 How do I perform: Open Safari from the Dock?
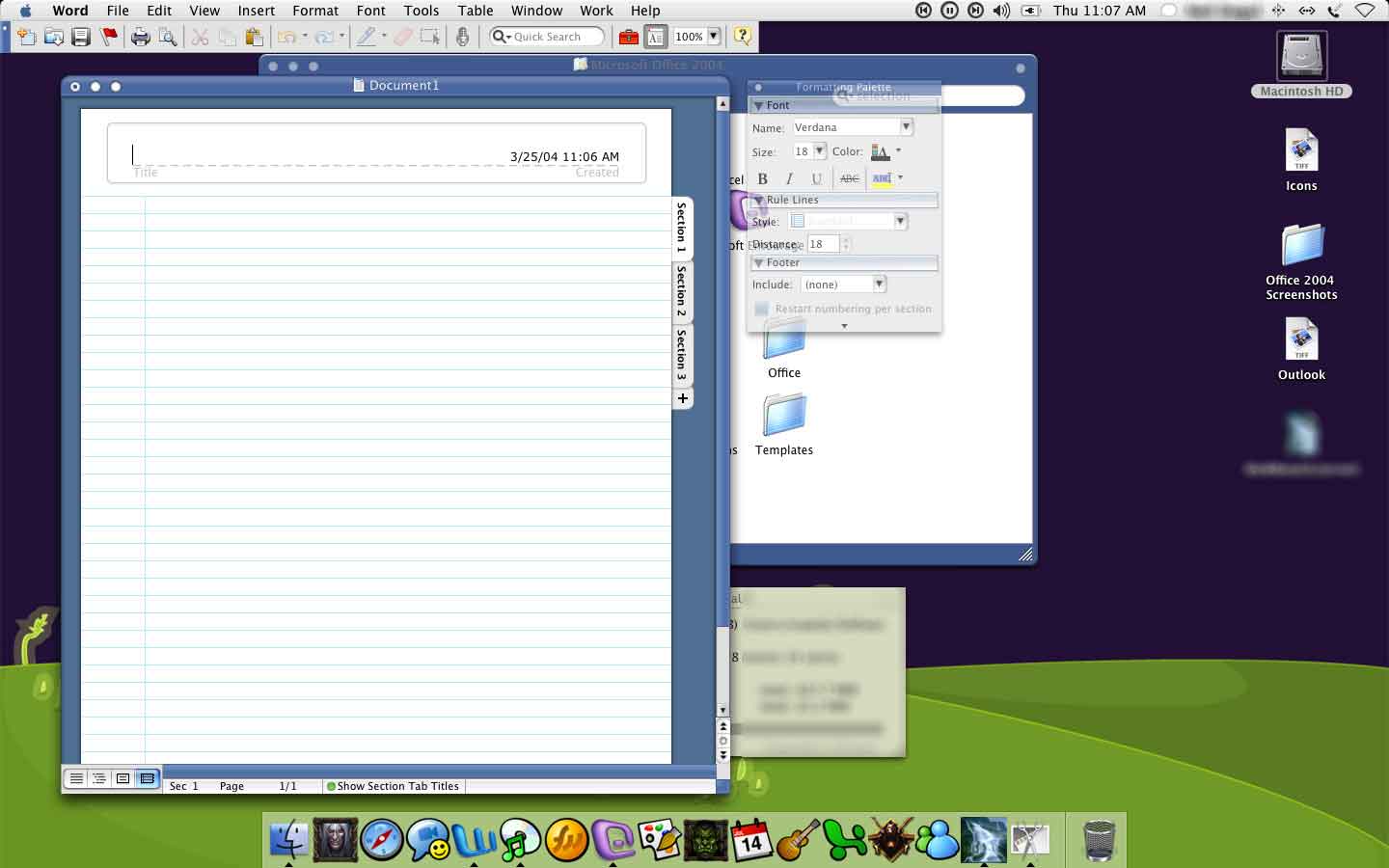[x=382, y=839]
